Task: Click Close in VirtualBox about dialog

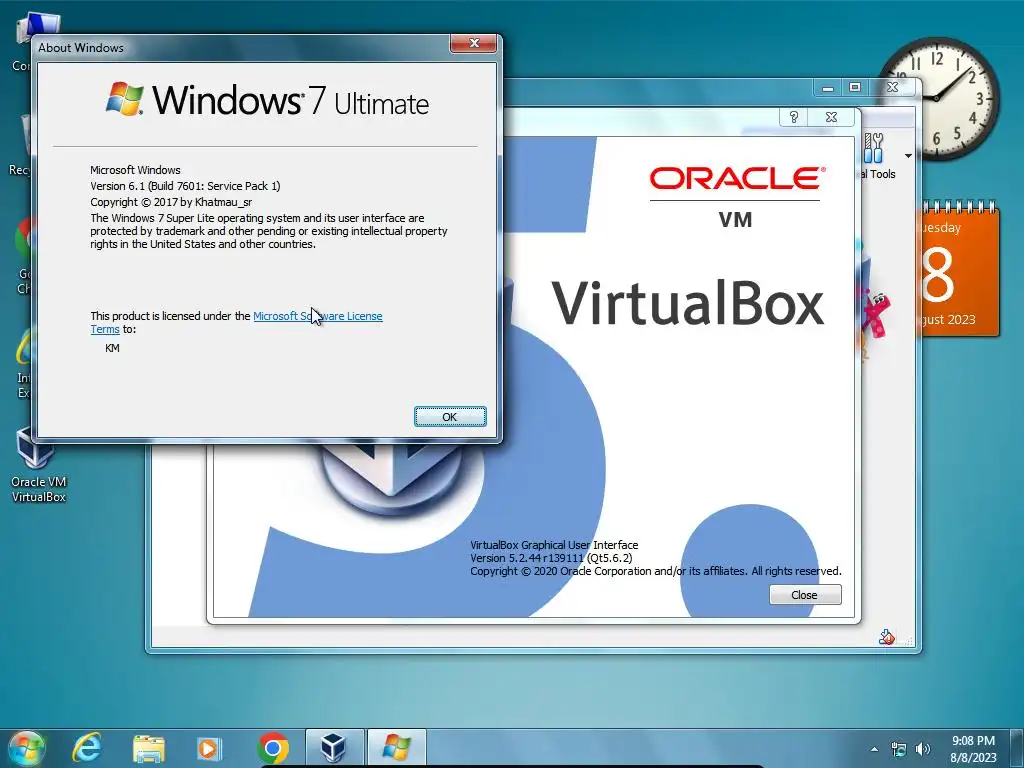Action: click(805, 595)
